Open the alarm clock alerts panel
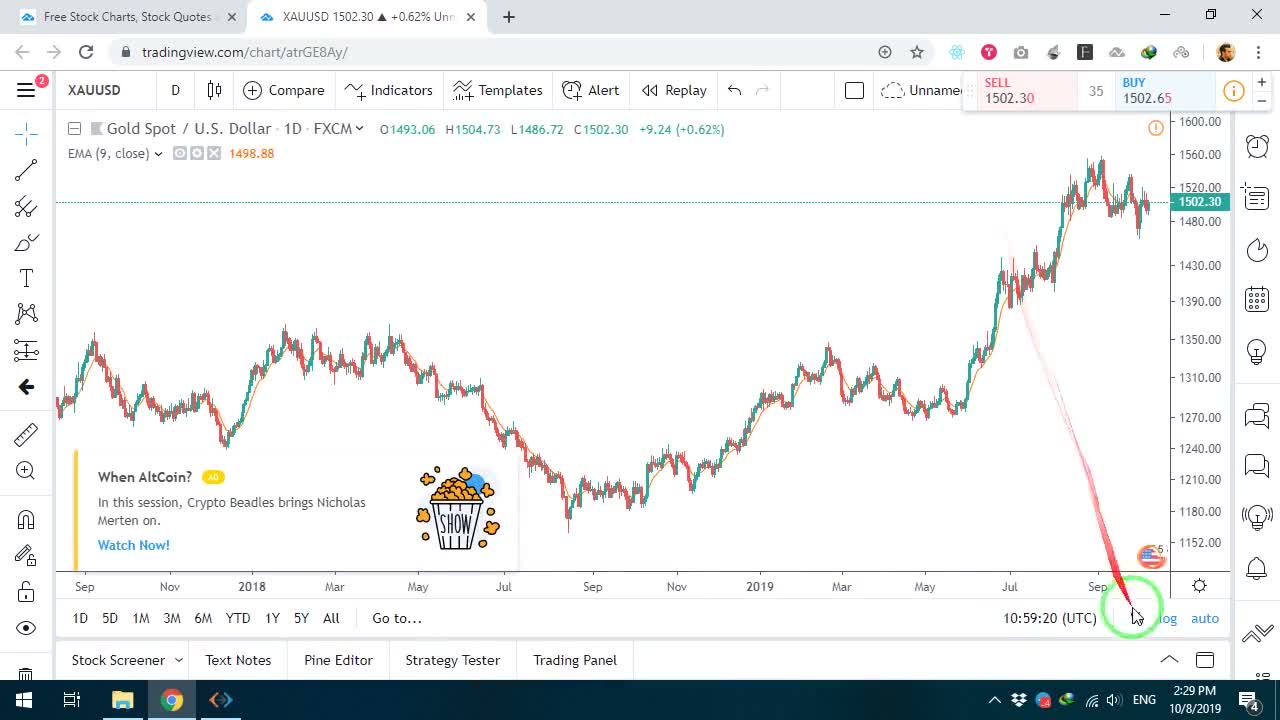The height and width of the screenshot is (720, 1280). (1257, 146)
